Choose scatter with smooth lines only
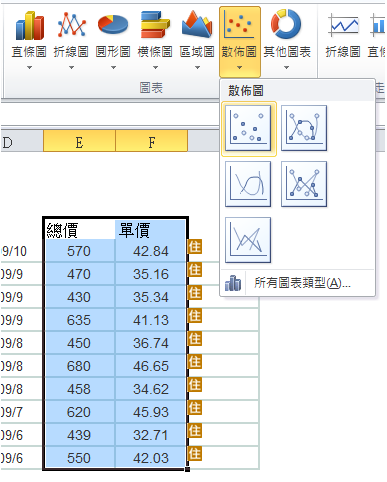Screen dimensions: 387x482 (x=248, y=184)
